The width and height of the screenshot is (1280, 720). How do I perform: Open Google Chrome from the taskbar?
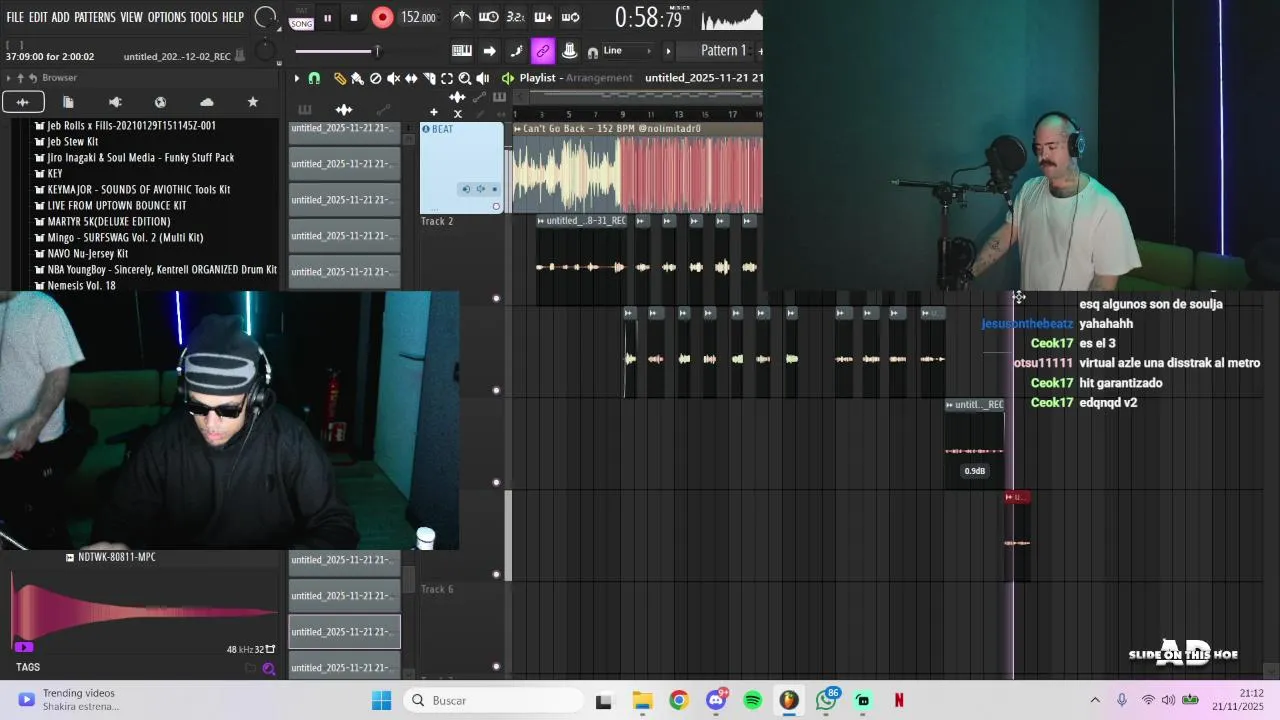point(679,701)
